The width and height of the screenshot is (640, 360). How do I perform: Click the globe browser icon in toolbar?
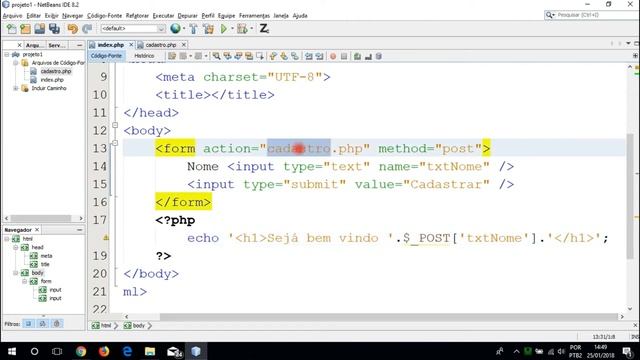[175, 29]
